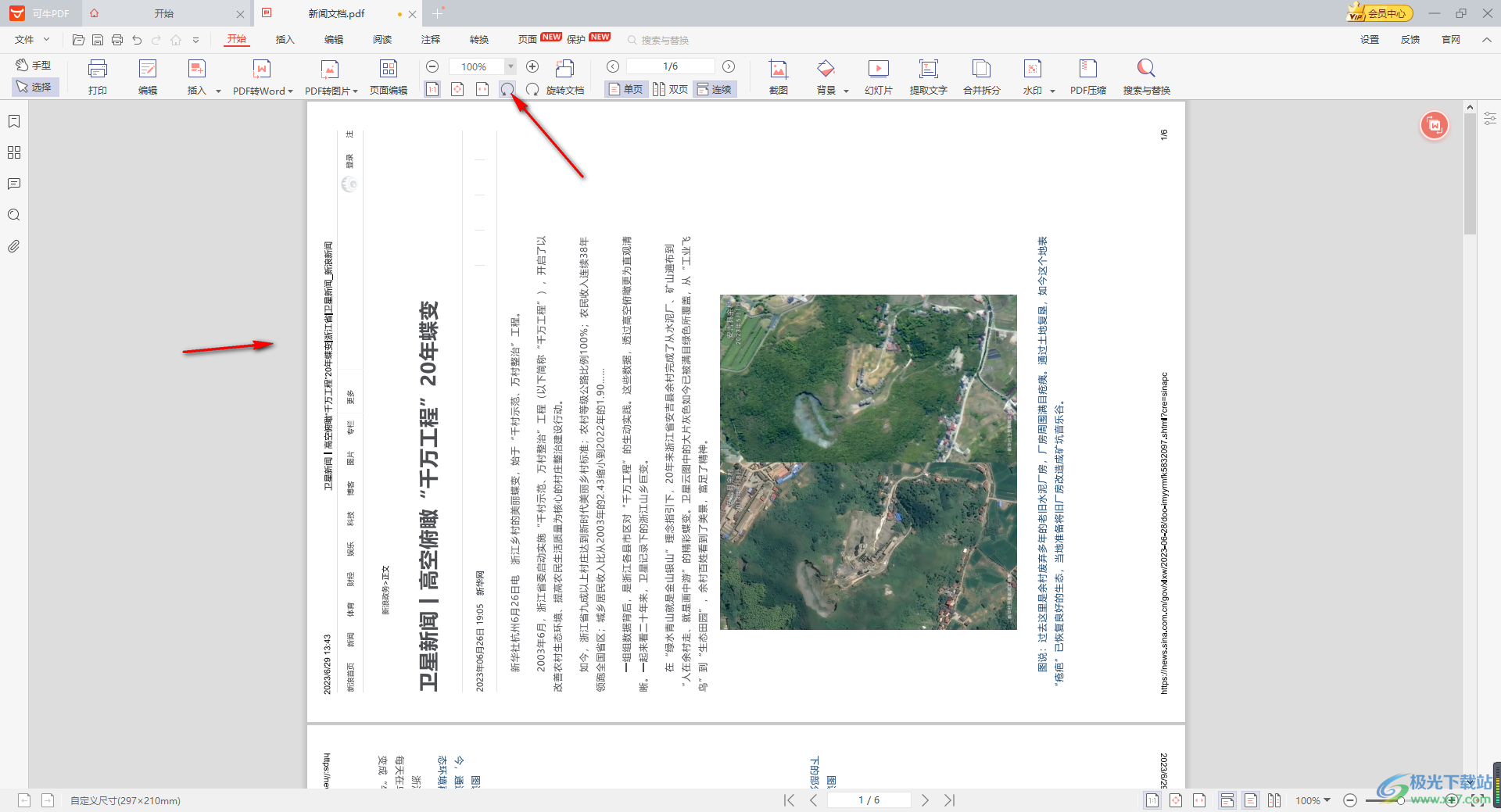Click the zoom in plus icon in ribbon
Viewport: 1501px width, 812px height.
click(x=532, y=66)
